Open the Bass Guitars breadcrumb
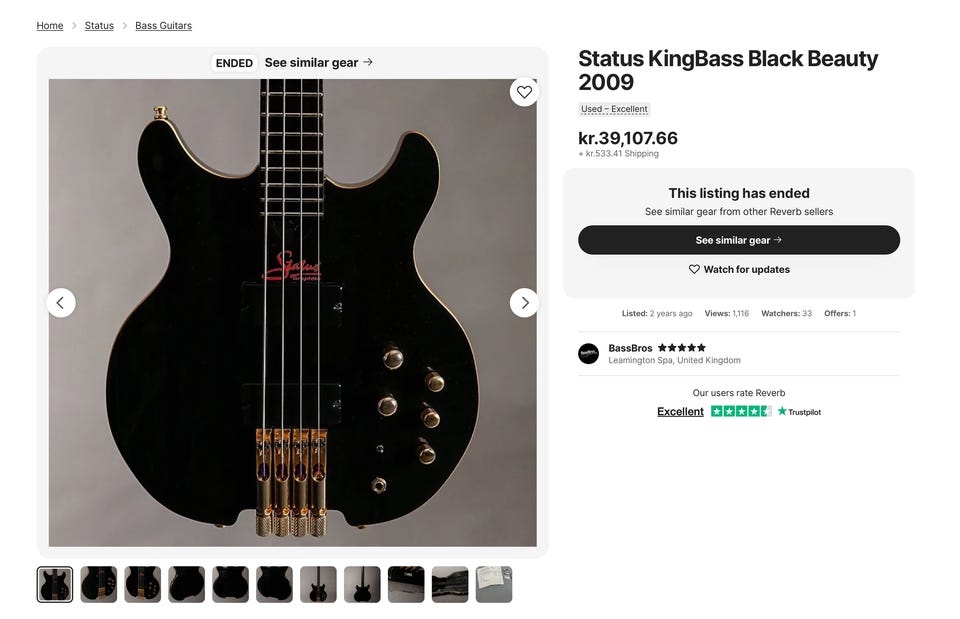This screenshot has width=960, height=619. click(x=163, y=26)
